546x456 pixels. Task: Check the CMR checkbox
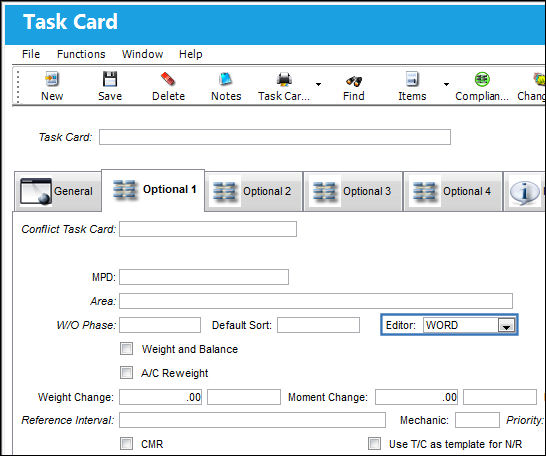[x=126, y=443]
